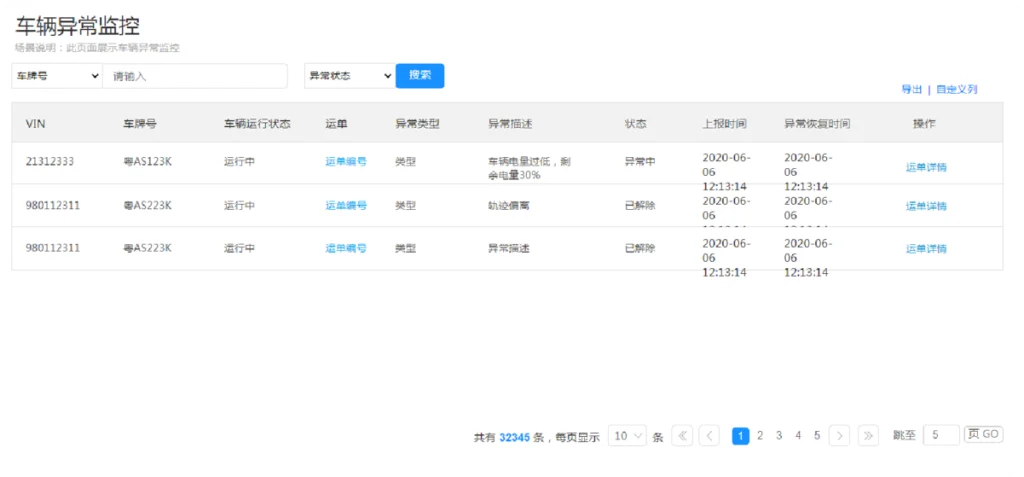1024x477 pixels.
Task: Switch to page 3 in pagination
Action: (779, 436)
